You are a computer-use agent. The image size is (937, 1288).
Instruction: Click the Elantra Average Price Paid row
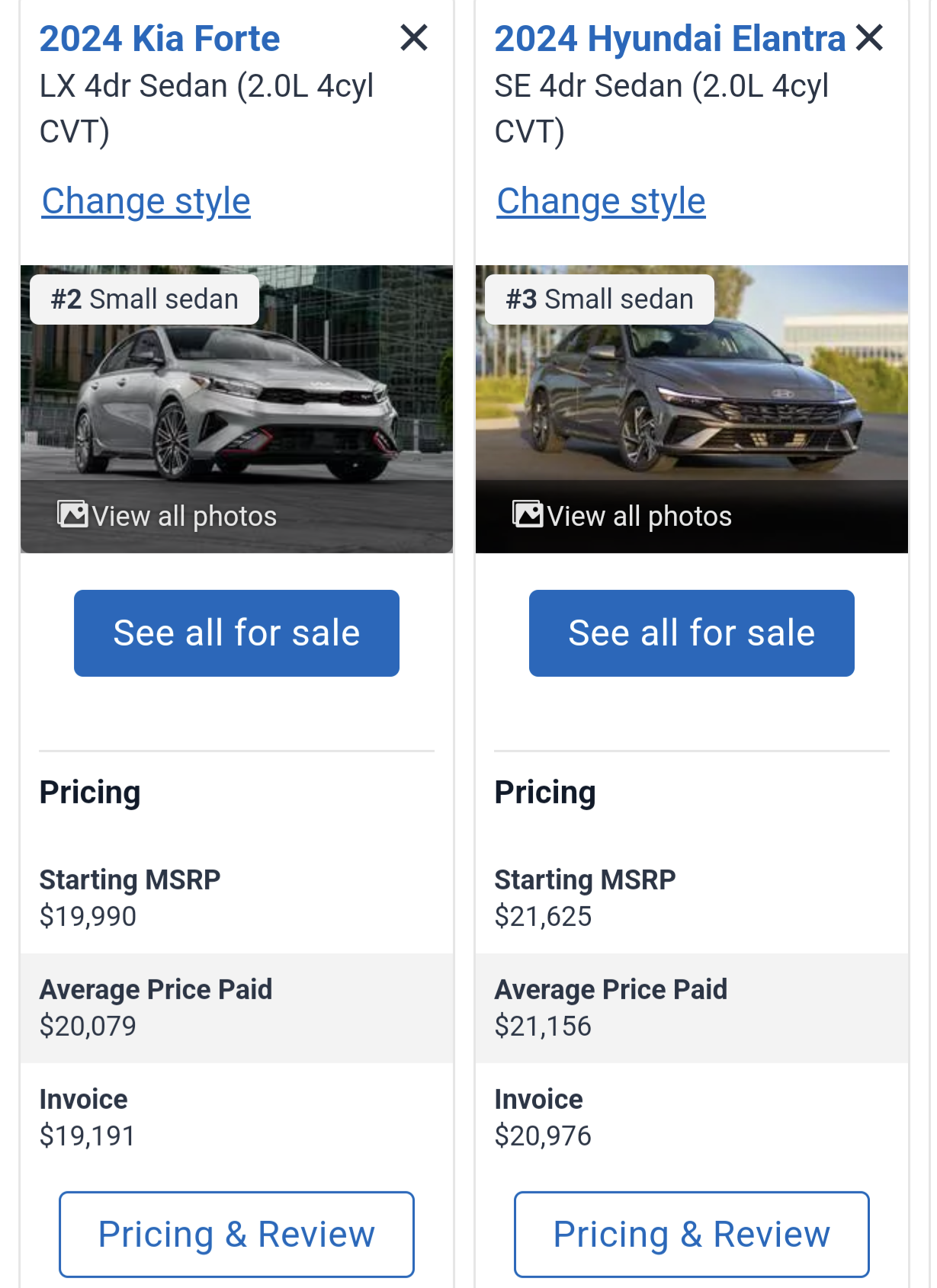pyautogui.click(x=692, y=1008)
